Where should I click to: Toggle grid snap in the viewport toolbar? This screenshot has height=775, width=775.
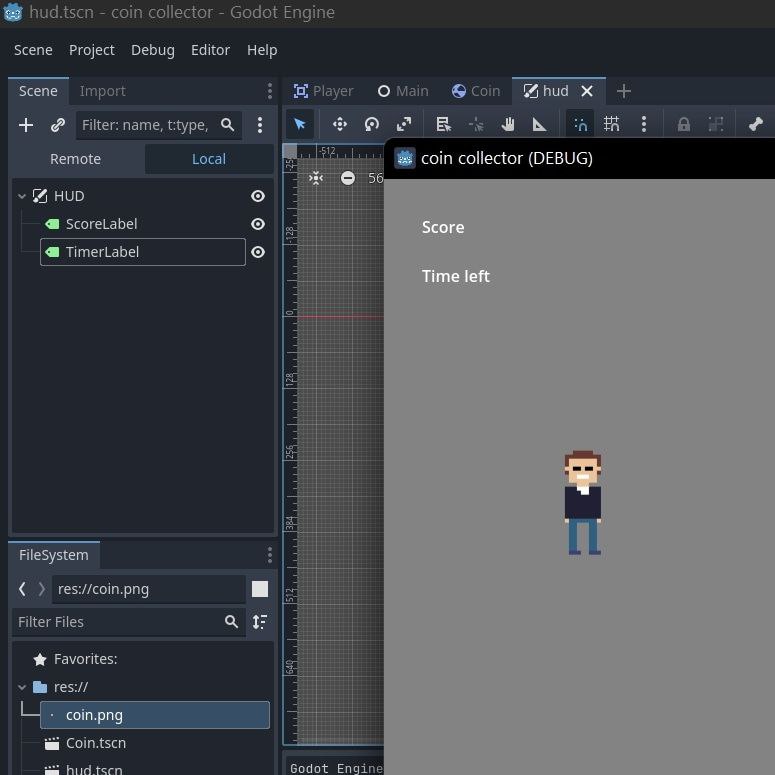(611, 124)
